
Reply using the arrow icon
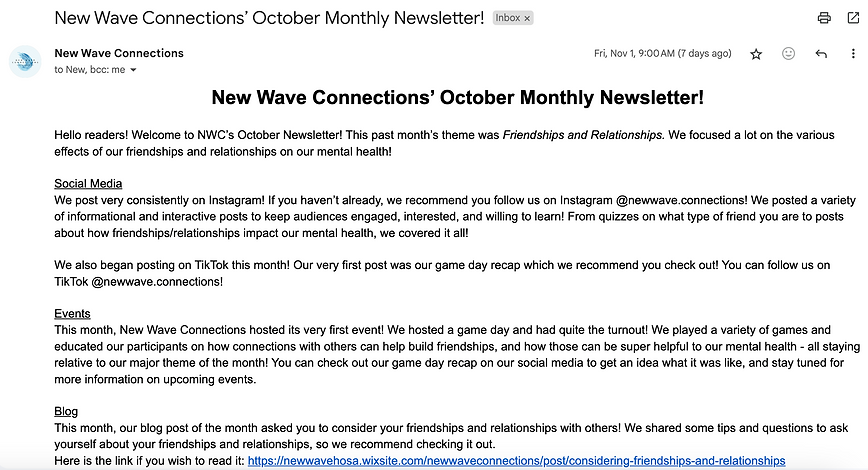tap(821, 54)
